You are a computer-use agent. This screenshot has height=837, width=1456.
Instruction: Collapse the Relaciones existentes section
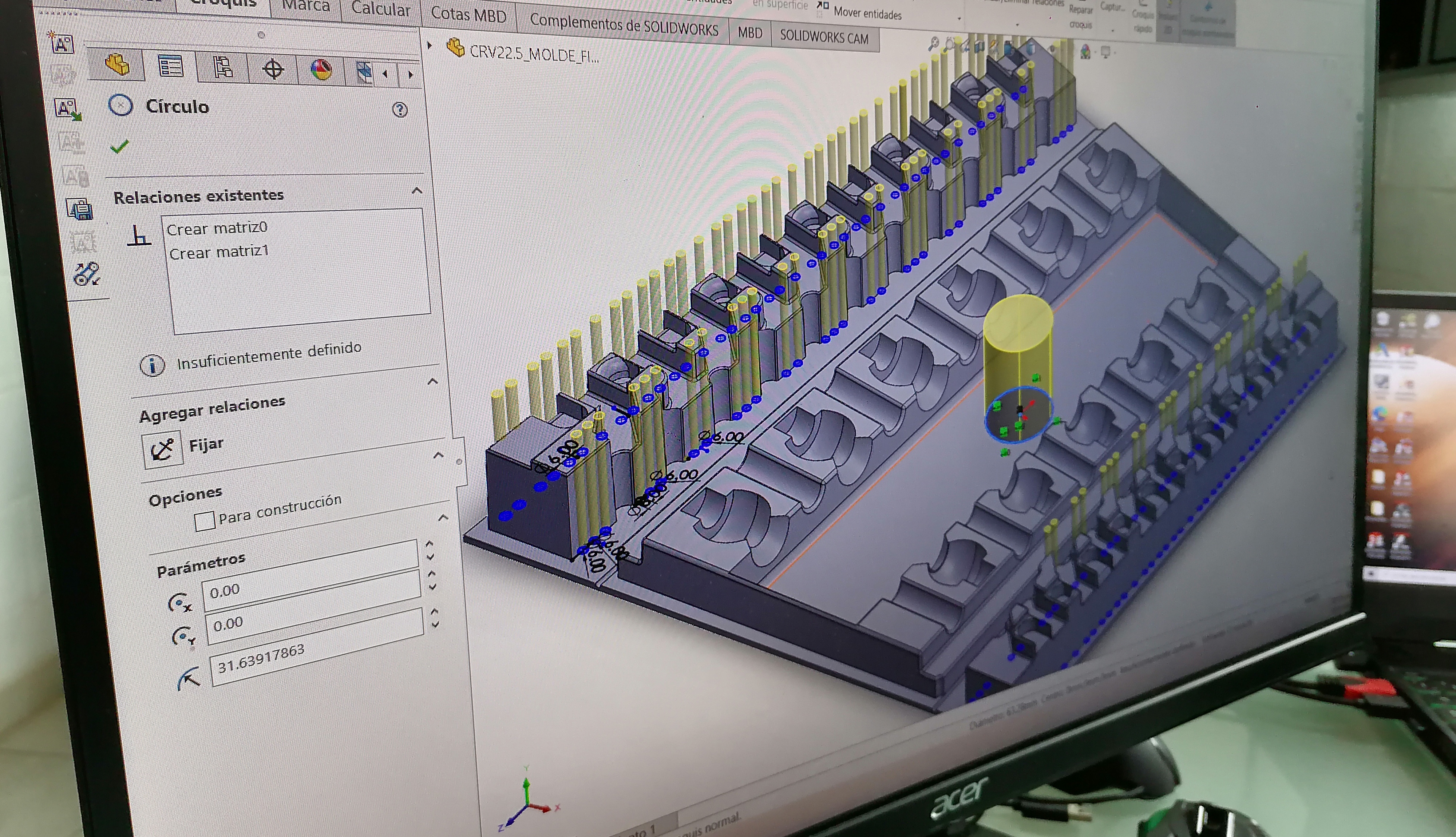pos(417,191)
